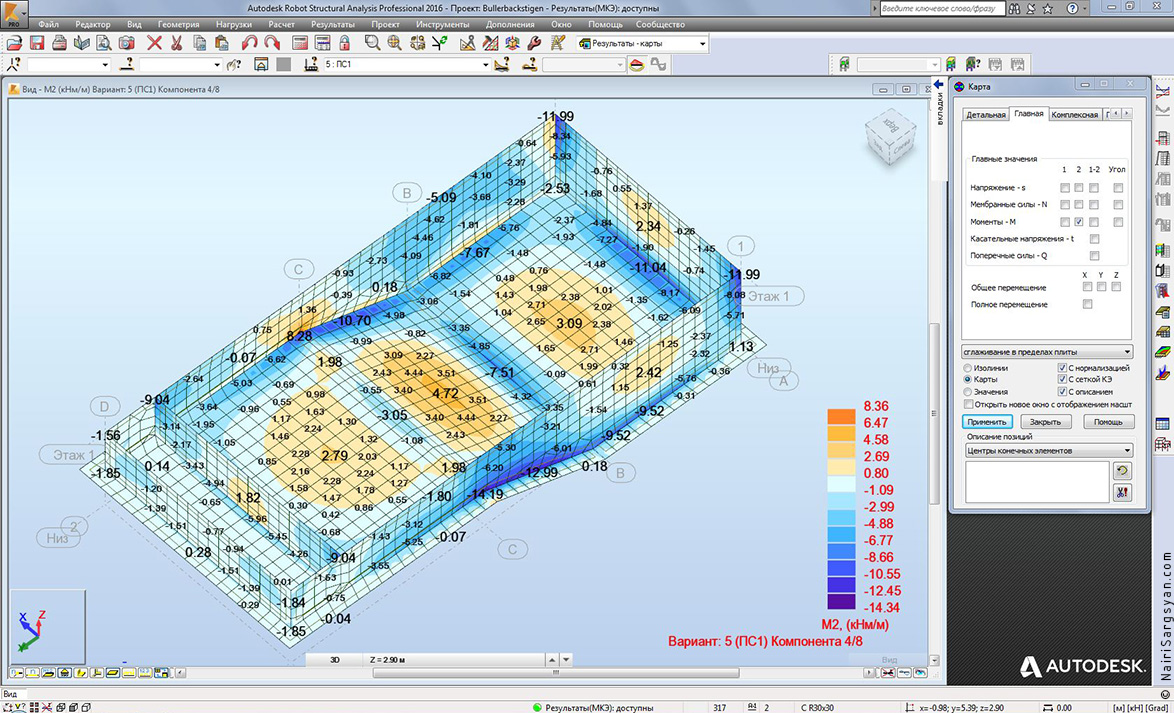The width and height of the screenshot is (1174, 713).
Task: Open the Результаты menu
Action: click(332, 25)
